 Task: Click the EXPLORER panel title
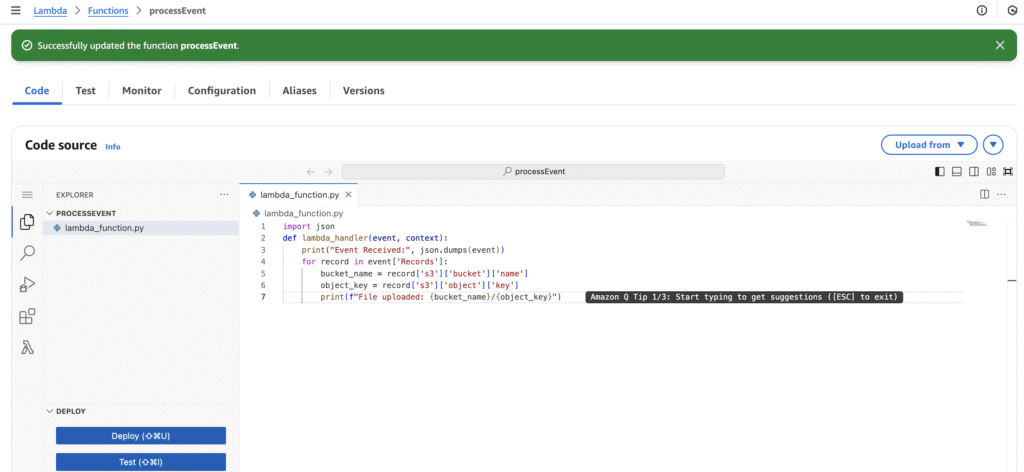click(x=74, y=195)
